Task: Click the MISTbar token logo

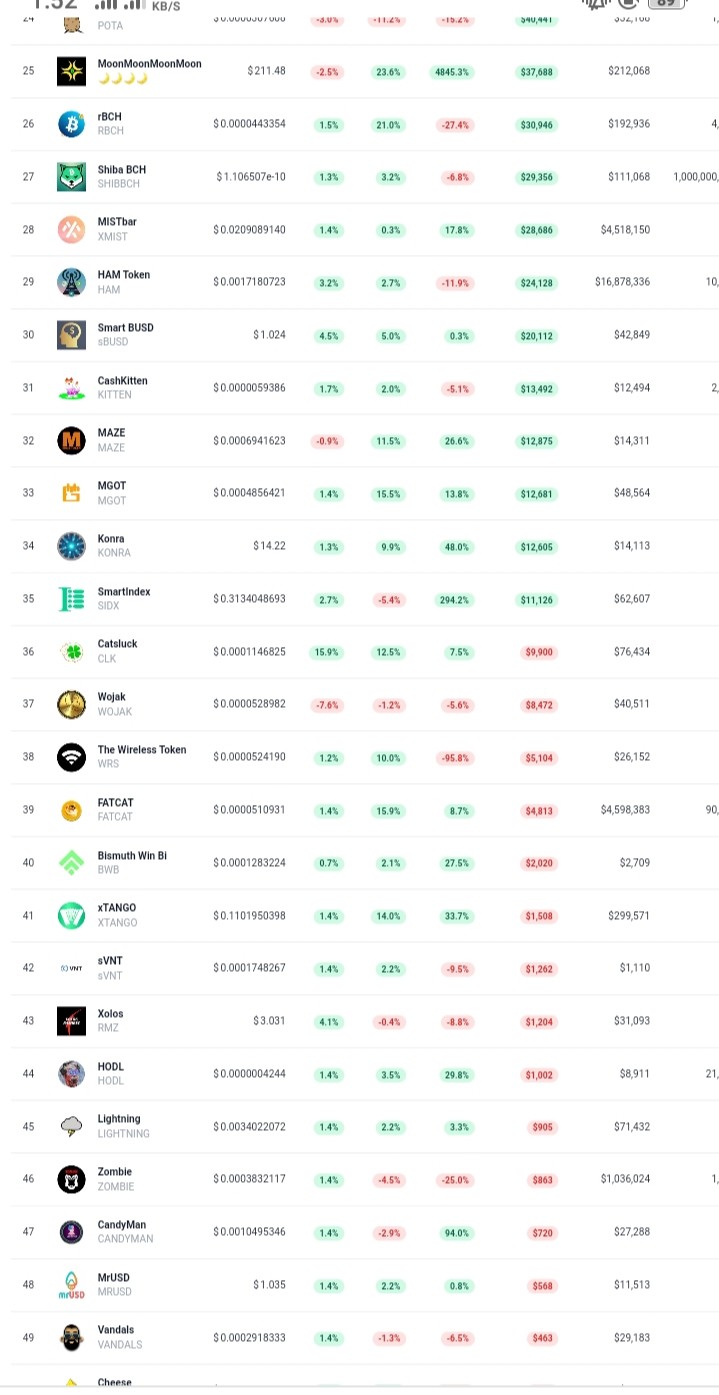Action: coord(71,230)
